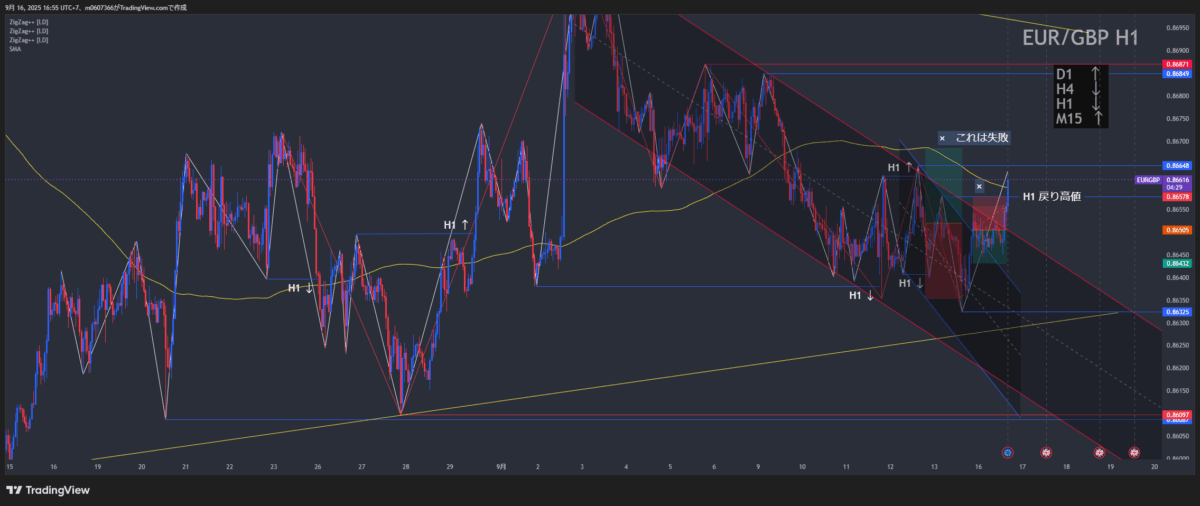Select the topmost ZigZag++ indicator legend
The image size is (1200, 506).
28,21
